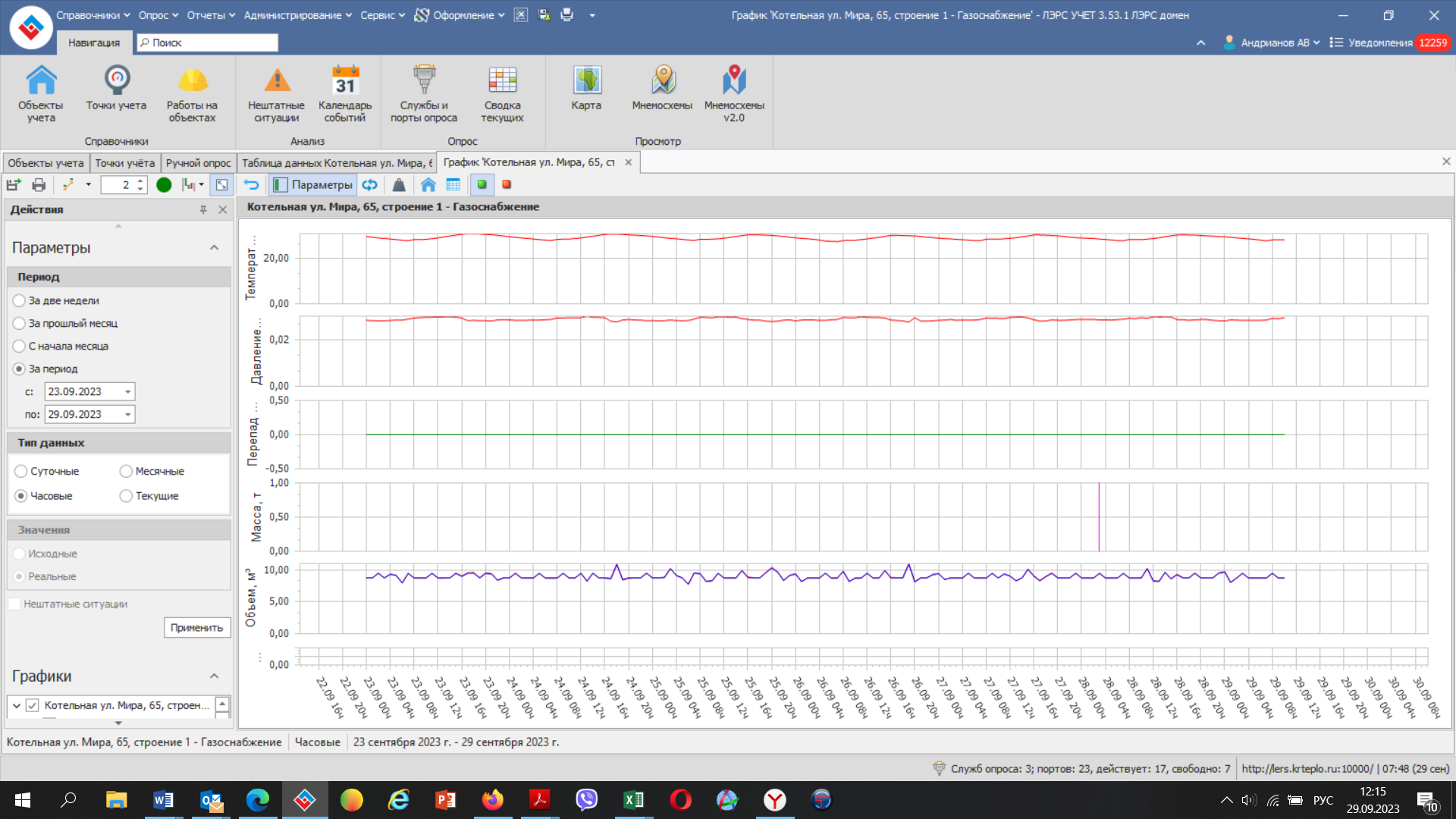The width and height of the screenshot is (1456, 819).
Task: Select the За две недели period
Action: (20, 300)
